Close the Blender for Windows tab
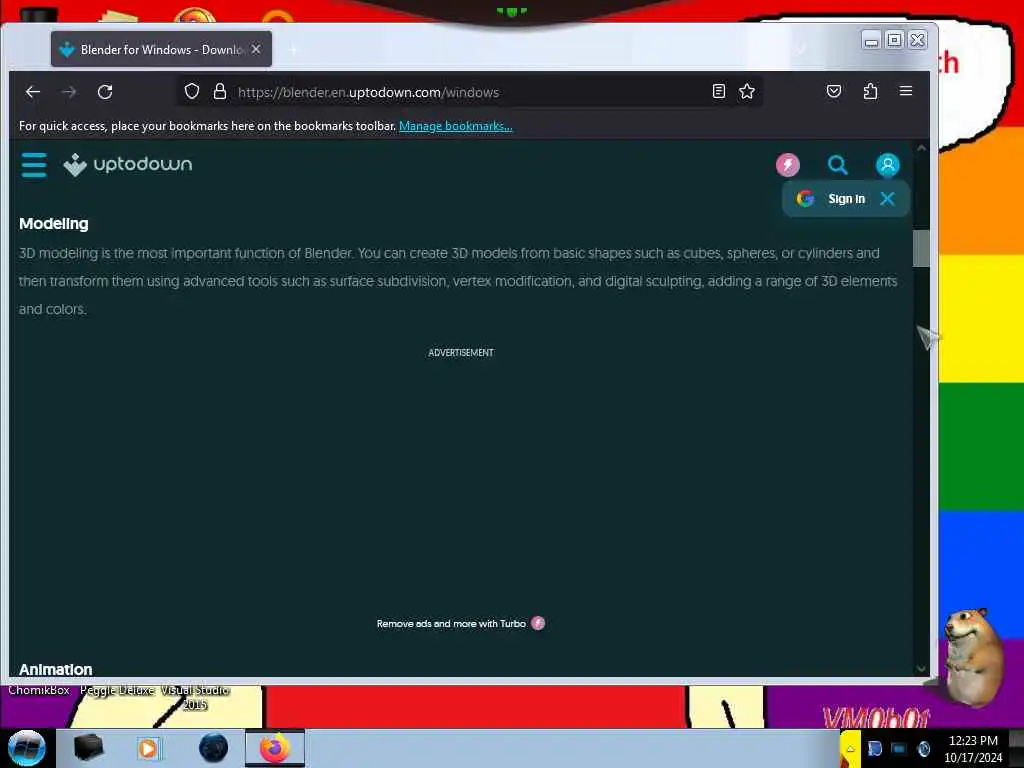This screenshot has height=768, width=1024. point(256,49)
